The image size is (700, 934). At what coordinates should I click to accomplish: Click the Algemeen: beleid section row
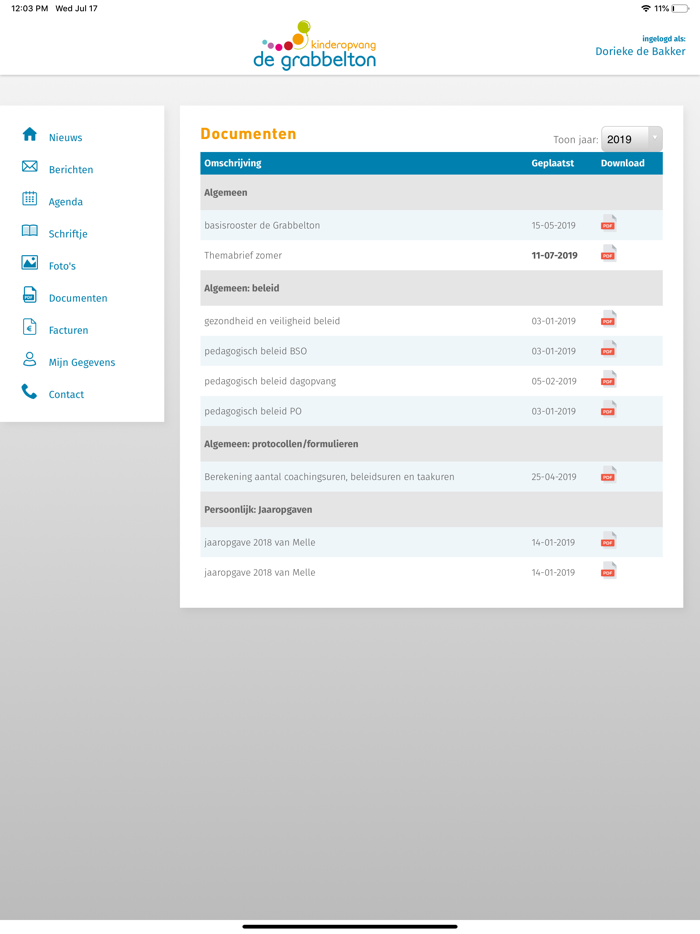(x=431, y=288)
